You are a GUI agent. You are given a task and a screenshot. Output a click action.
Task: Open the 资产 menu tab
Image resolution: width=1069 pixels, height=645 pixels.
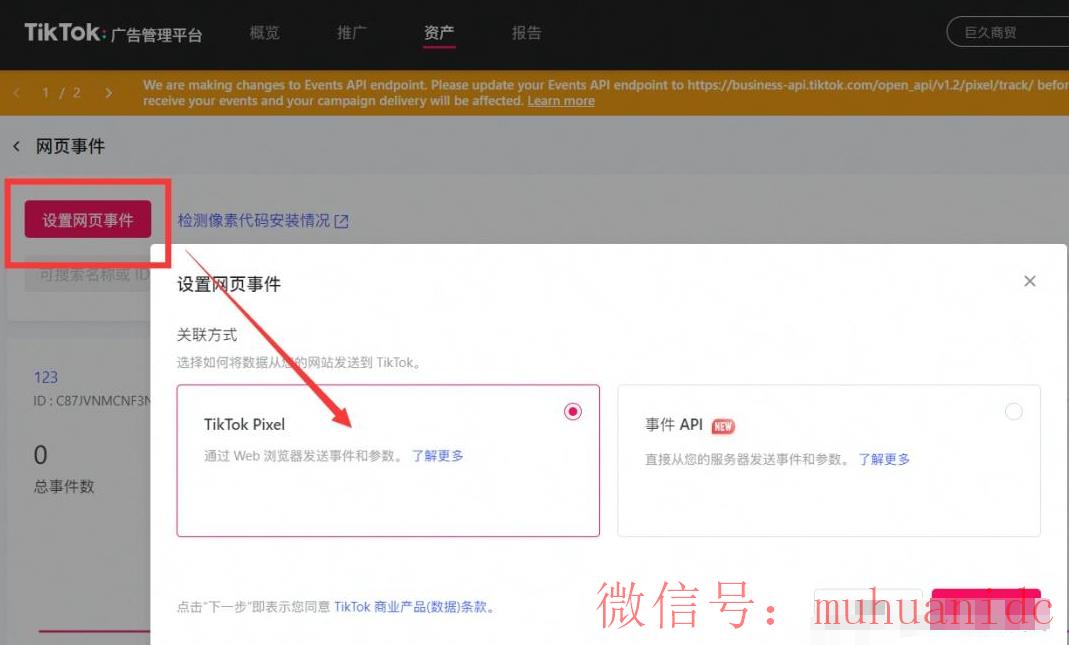pos(439,33)
